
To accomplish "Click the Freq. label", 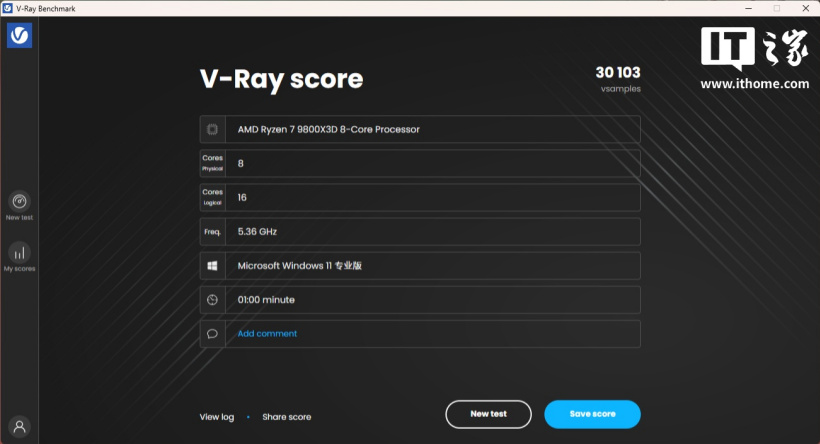I will tap(212, 232).
